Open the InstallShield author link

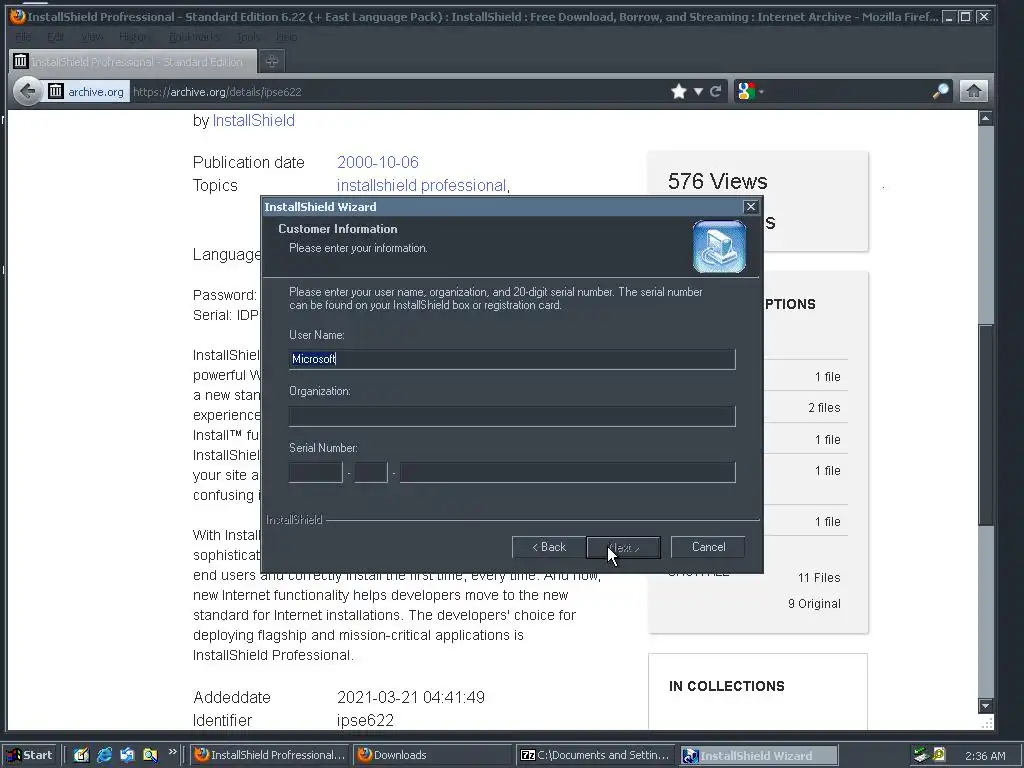click(x=253, y=121)
